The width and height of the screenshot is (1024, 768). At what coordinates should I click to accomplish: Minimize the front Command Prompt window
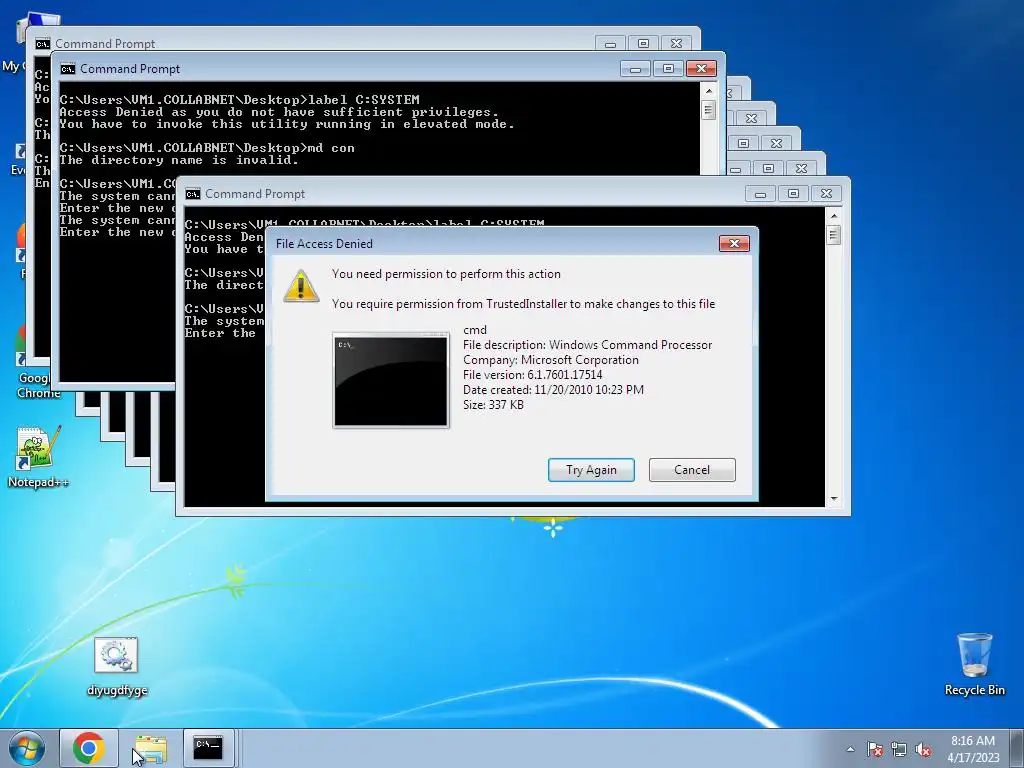[x=760, y=194]
